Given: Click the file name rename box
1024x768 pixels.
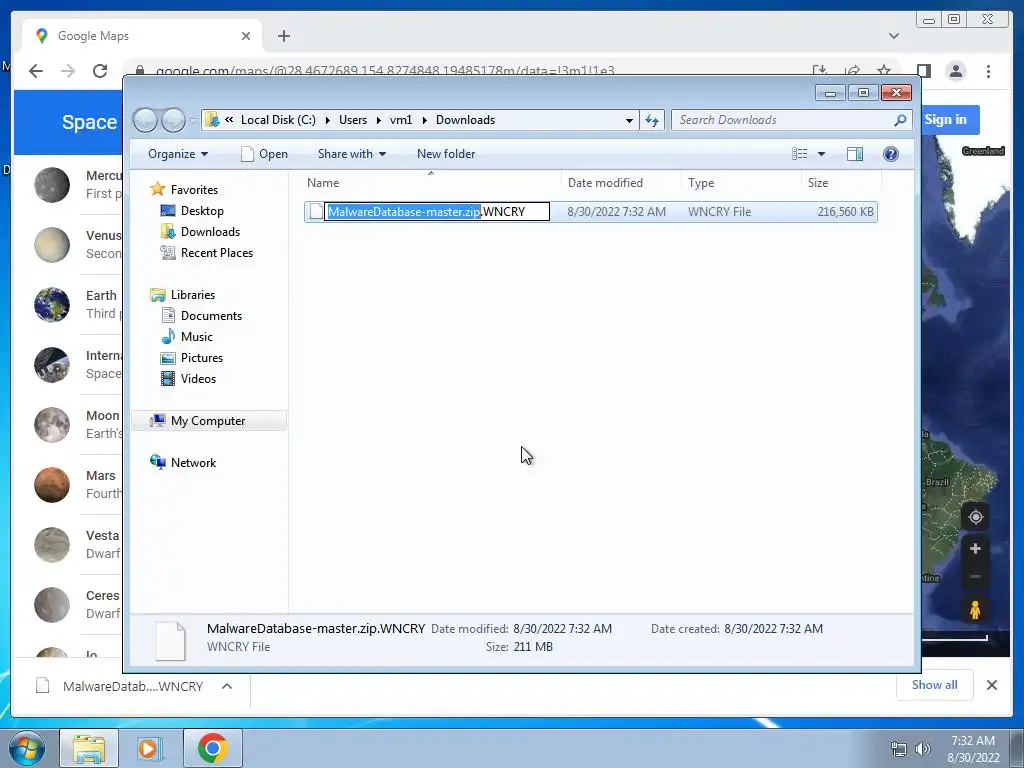Looking at the screenshot, I should 437,212.
